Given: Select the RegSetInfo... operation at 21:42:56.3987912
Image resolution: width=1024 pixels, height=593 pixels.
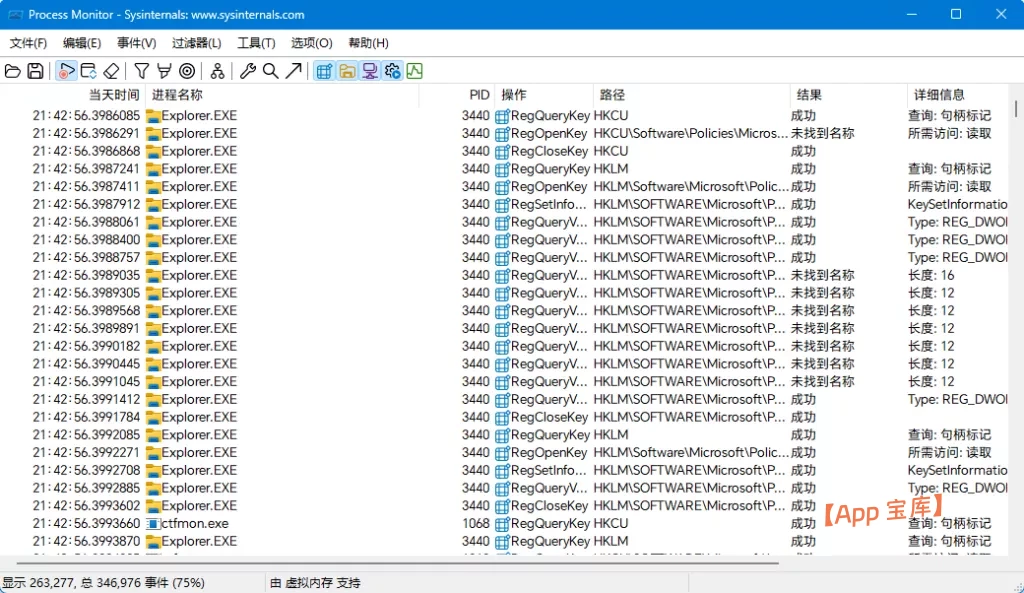Looking at the screenshot, I should pyautogui.click(x=549, y=204).
